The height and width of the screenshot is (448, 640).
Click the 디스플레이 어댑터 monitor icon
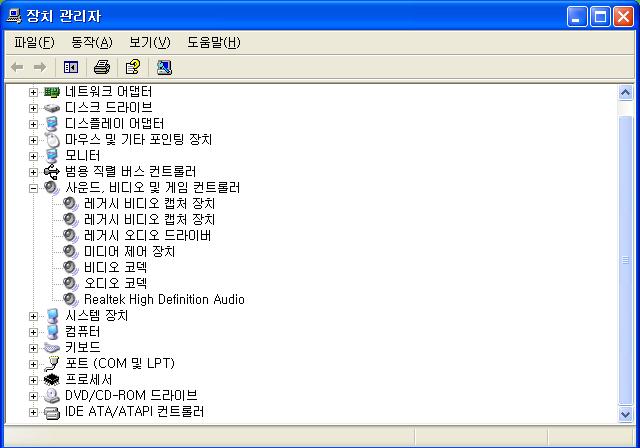(52, 124)
